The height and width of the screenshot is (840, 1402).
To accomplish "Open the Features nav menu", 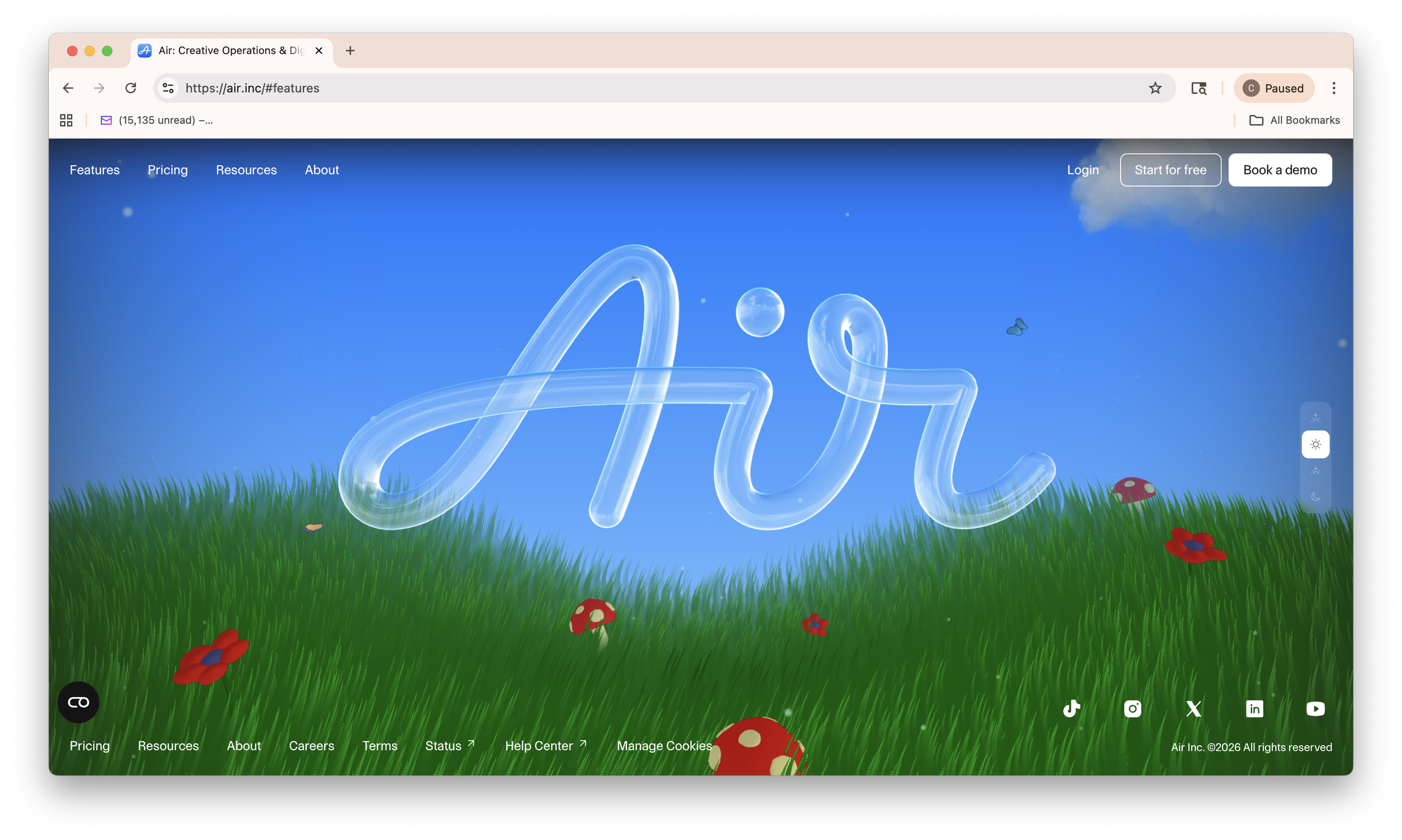I will tap(95, 170).
